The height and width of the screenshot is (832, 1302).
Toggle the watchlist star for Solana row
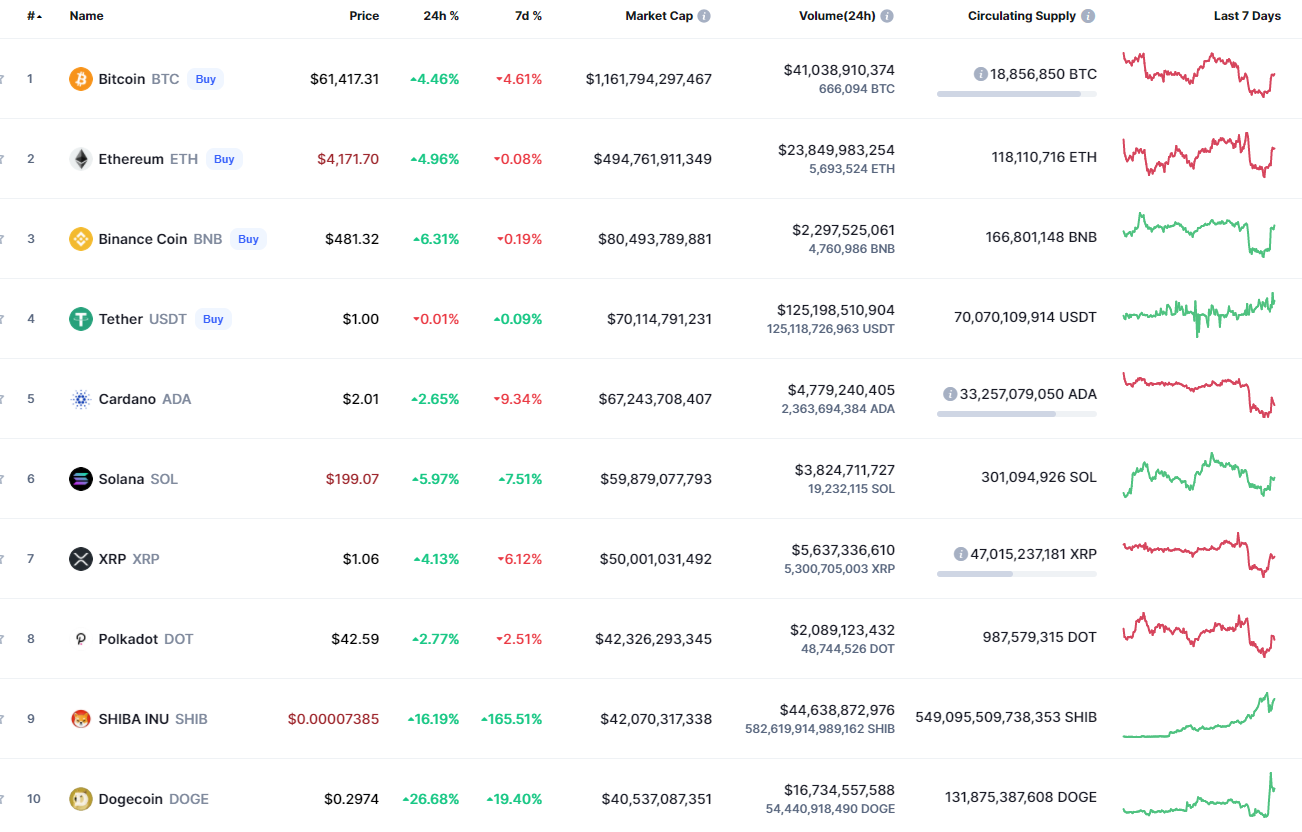coord(2,479)
